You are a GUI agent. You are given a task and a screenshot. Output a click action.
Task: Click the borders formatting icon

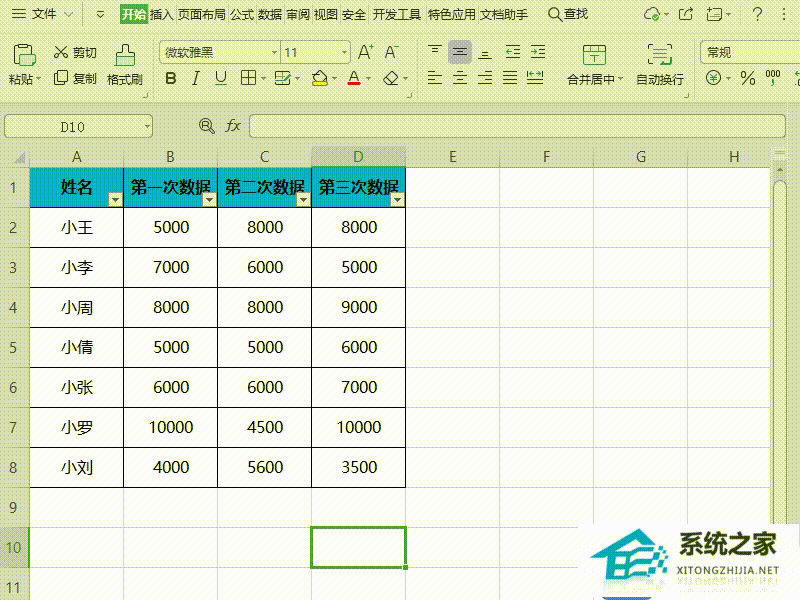coord(246,77)
